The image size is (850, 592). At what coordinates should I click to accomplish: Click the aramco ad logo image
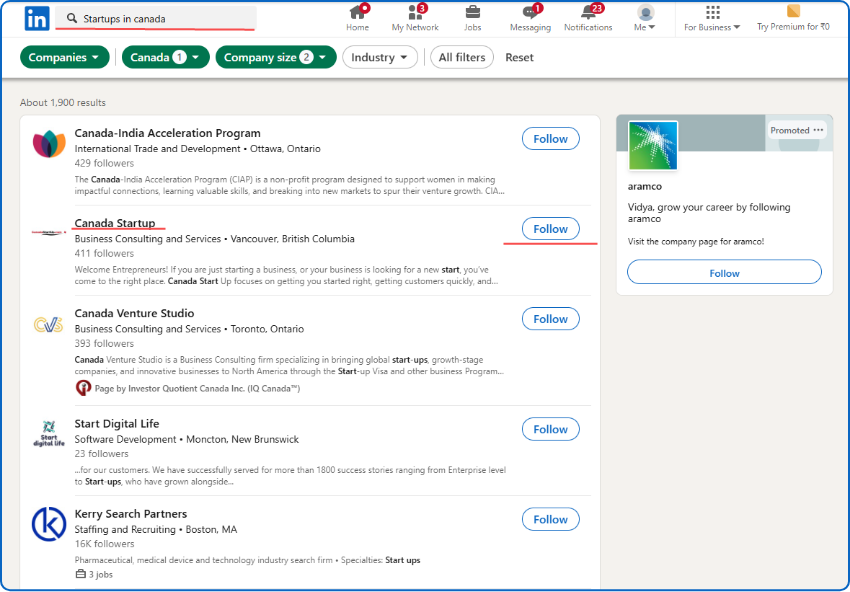click(653, 145)
